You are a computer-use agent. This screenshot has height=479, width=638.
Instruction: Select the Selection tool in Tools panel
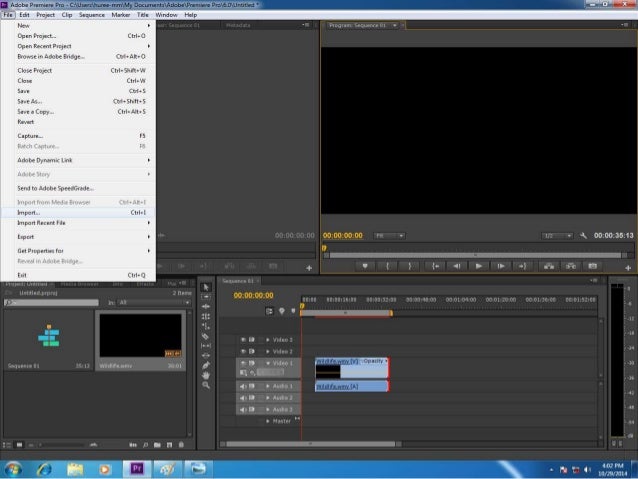click(x=206, y=287)
